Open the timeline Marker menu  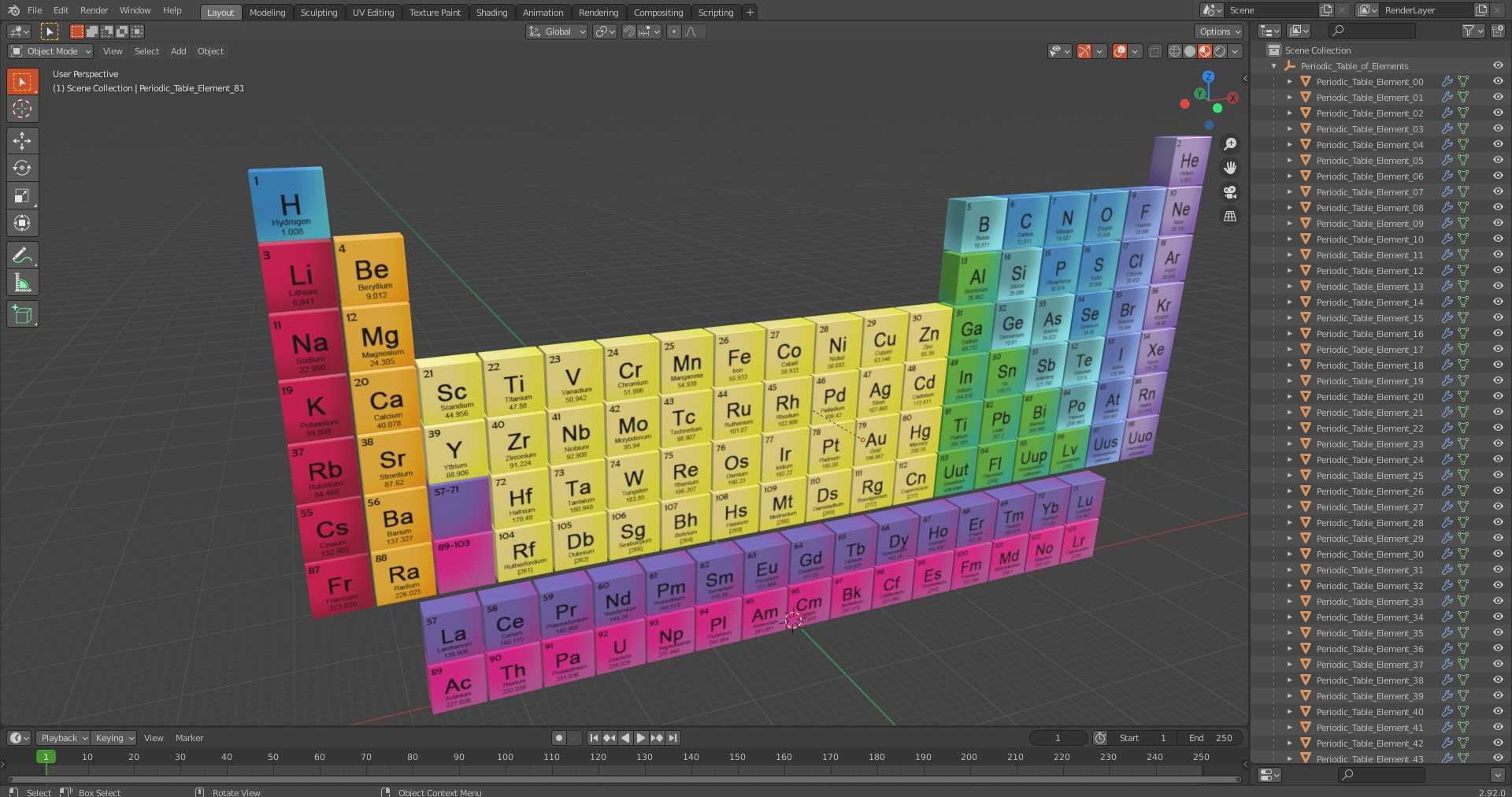pyautogui.click(x=189, y=738)
